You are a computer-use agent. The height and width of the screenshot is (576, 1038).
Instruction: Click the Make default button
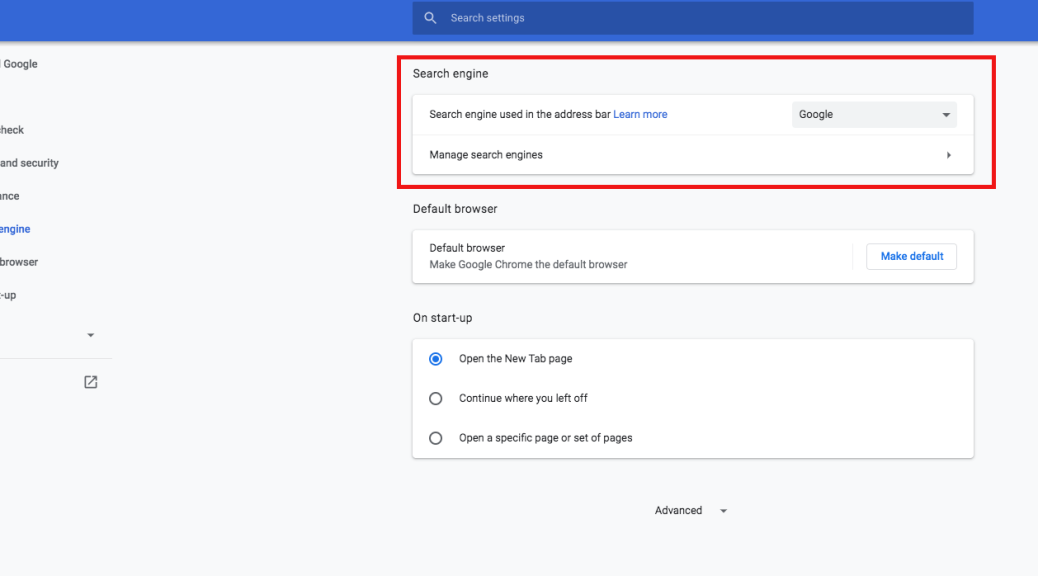(911, 257)
